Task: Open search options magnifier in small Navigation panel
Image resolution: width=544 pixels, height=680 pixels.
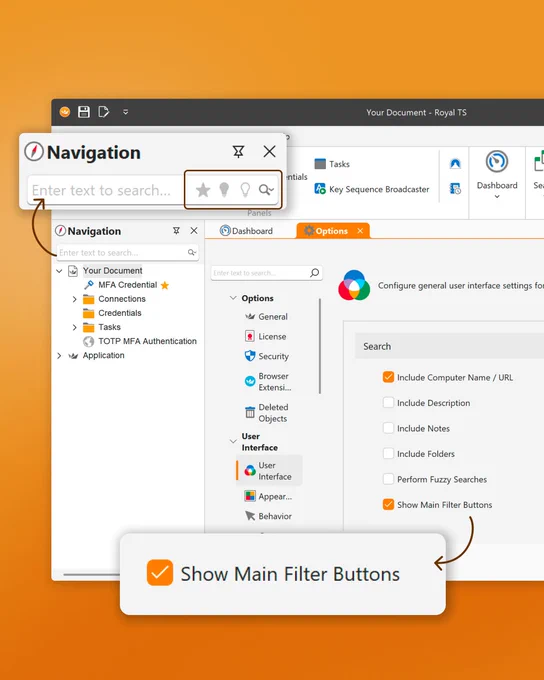Action: pyautogui.click(x=192, y=252)
